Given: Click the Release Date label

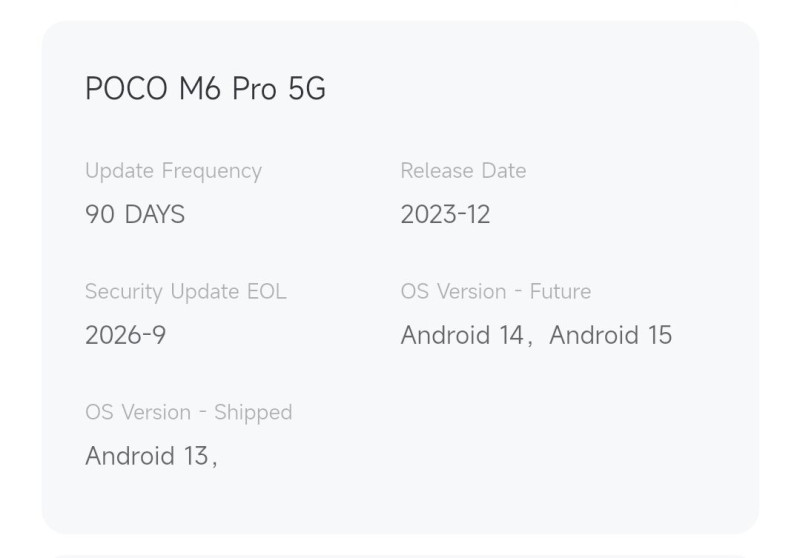Looking at the screenshot, I should click(x=463, y=170).
